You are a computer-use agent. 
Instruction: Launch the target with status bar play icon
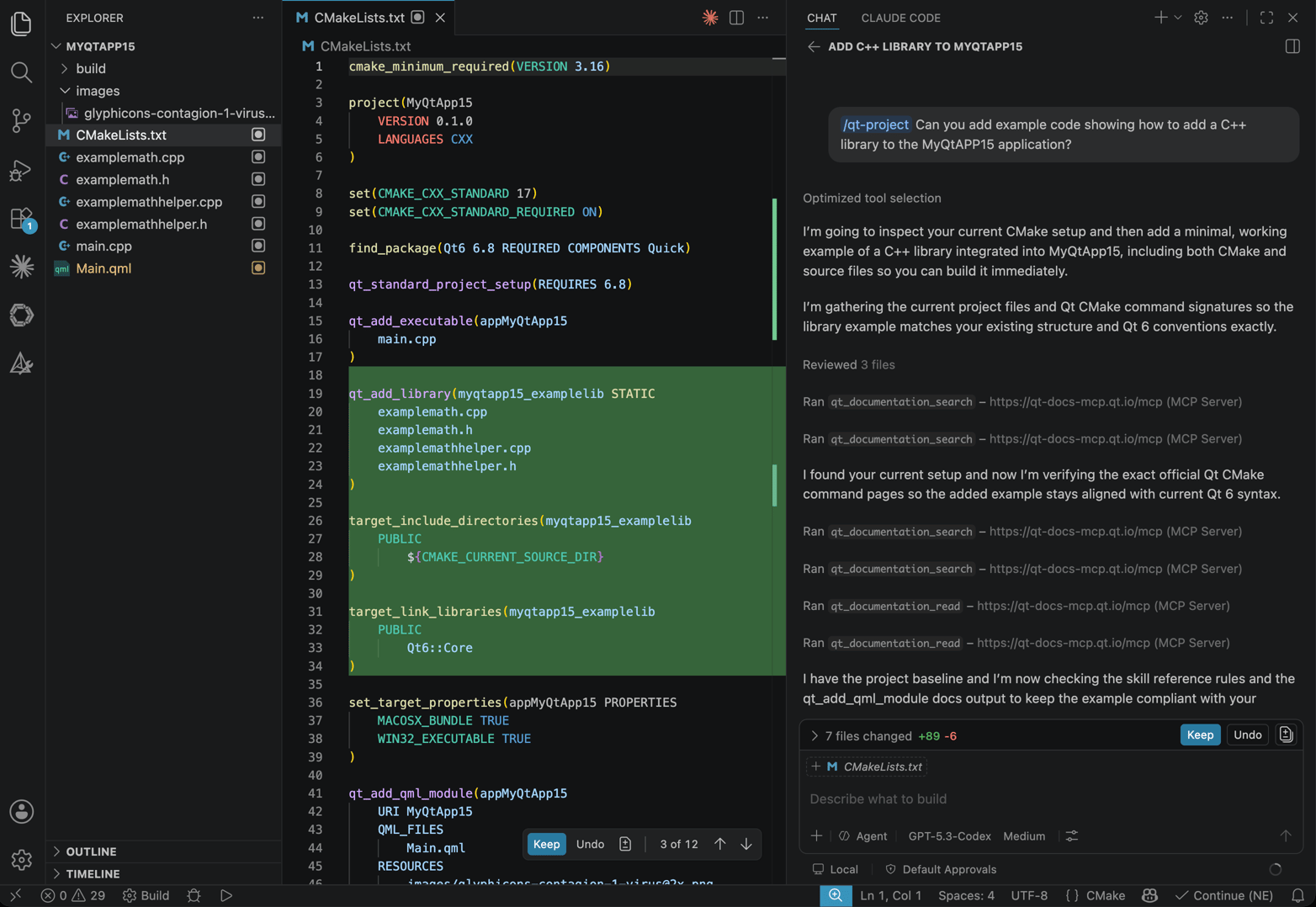click(226, 895)
